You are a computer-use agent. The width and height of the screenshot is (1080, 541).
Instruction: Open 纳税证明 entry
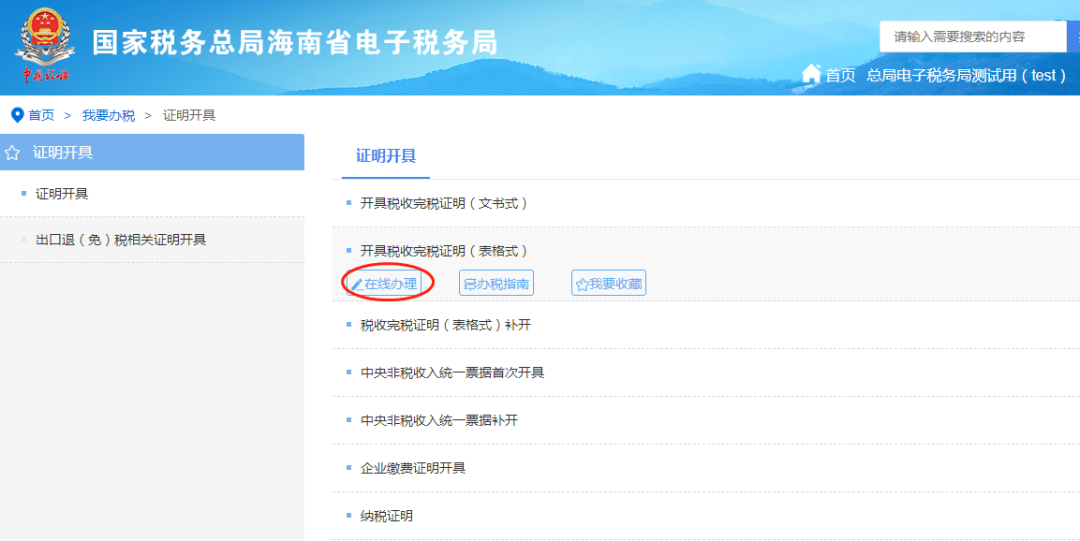click(387, 516)
